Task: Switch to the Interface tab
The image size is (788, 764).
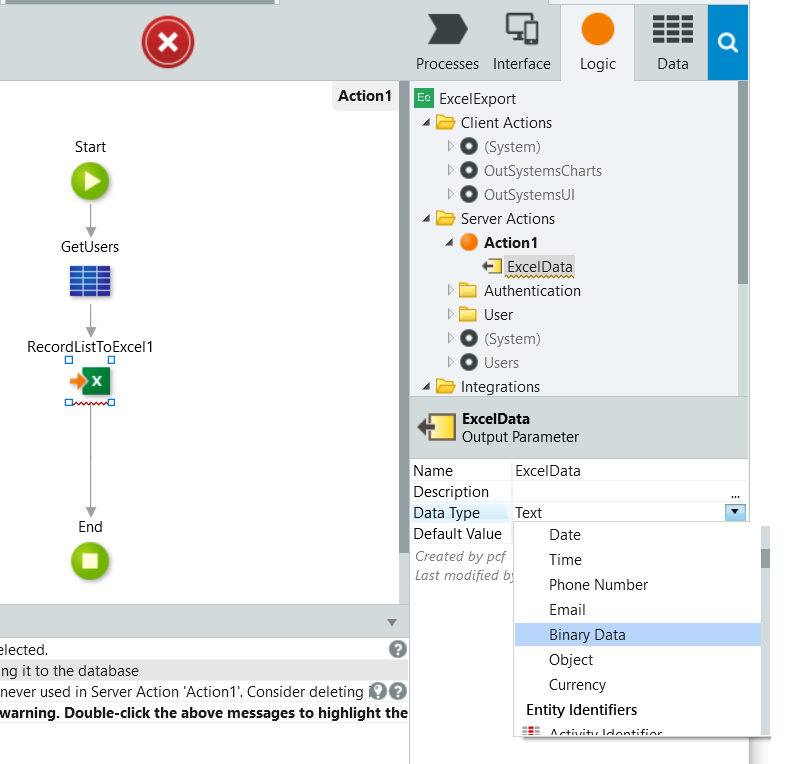Action: pyautogui.click(x=521, y=42)
